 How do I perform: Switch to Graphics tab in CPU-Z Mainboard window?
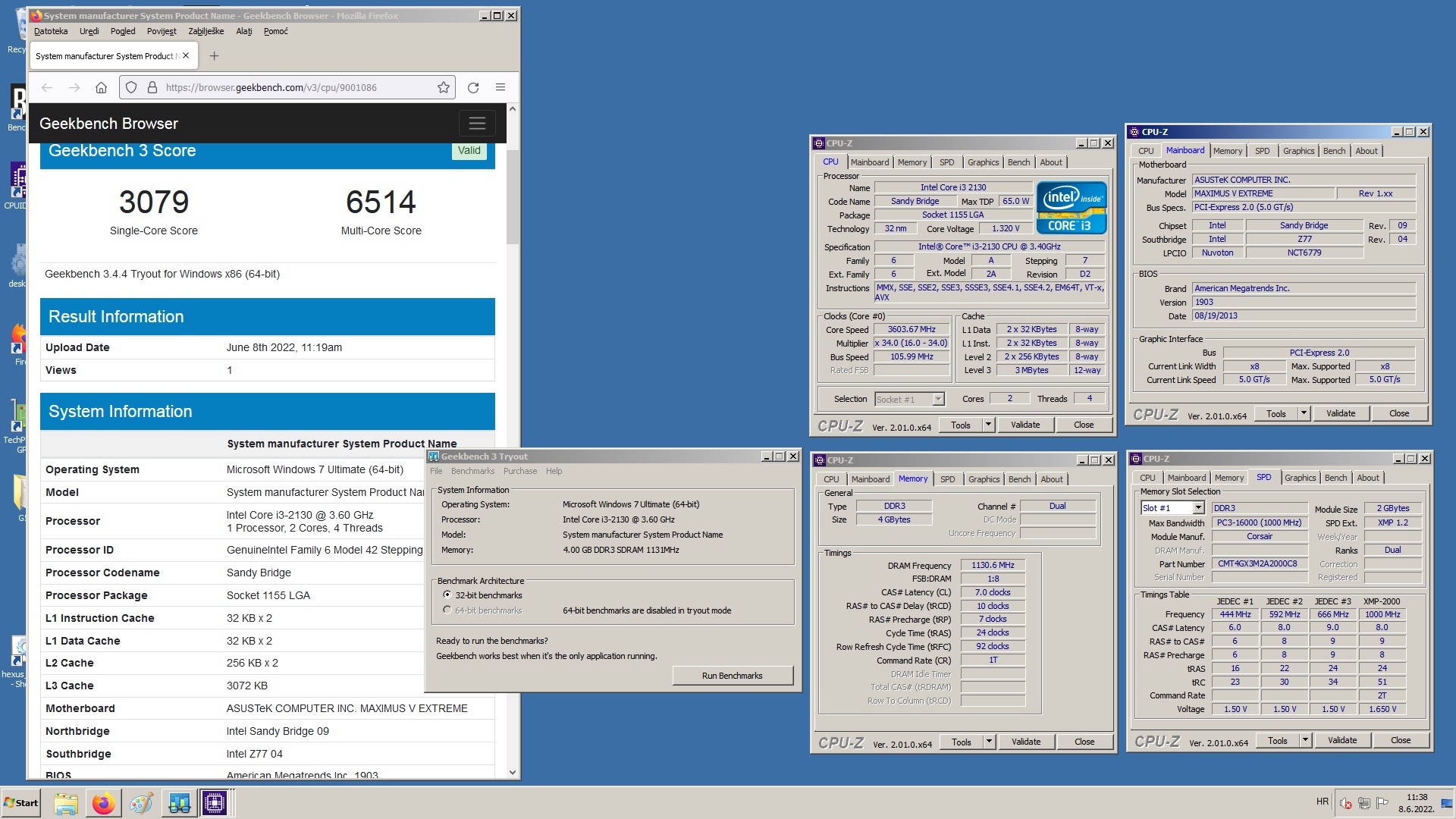tap(1298, 151)
